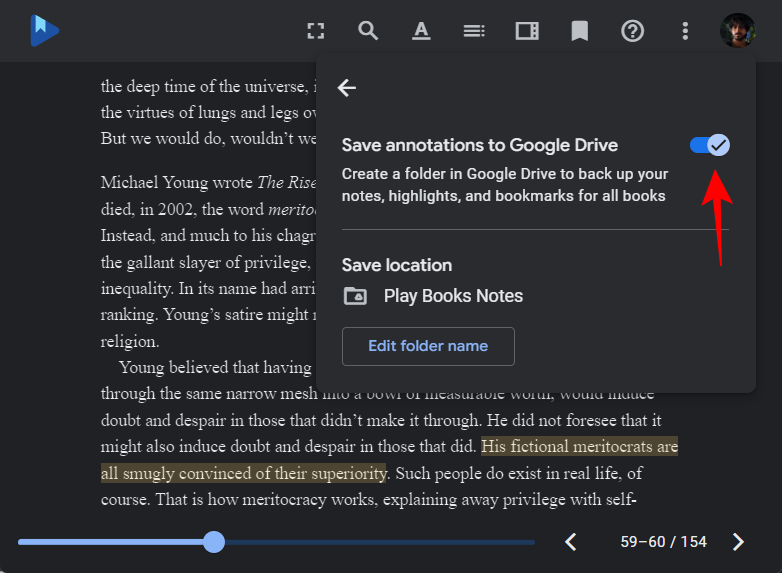Click the 'Create a folder in Google Drive' description
782x573 pixels.
[504, 185]
